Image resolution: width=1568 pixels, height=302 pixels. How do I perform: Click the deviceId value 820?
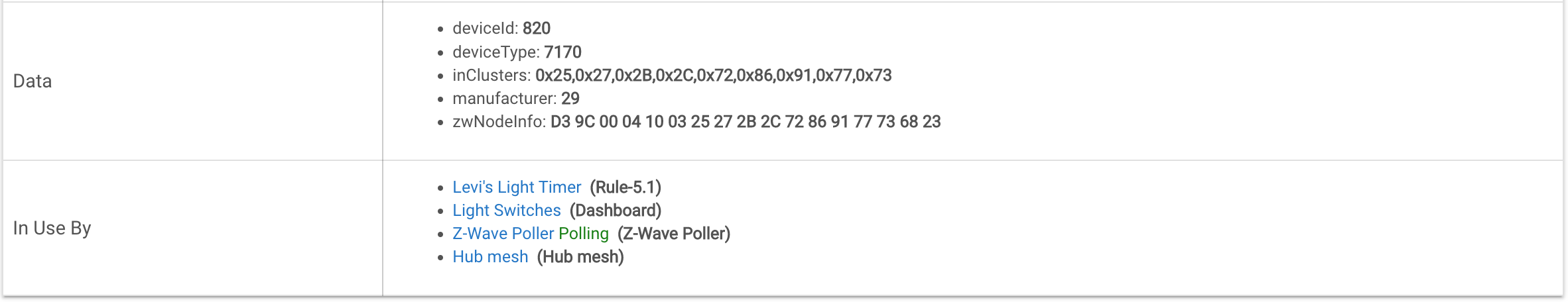(x=537, y=28)
